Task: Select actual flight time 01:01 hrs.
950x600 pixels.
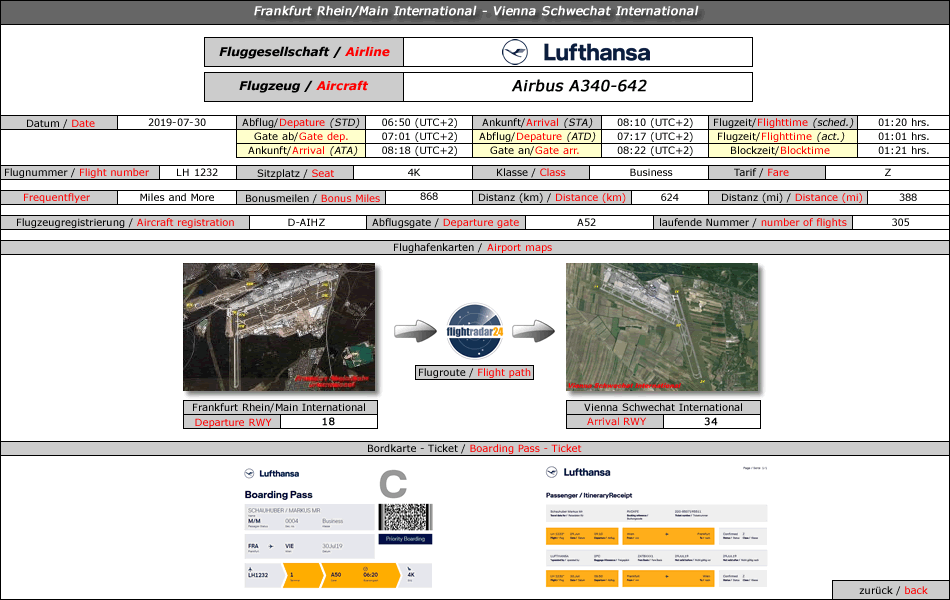Action: [x=903, y=136]
